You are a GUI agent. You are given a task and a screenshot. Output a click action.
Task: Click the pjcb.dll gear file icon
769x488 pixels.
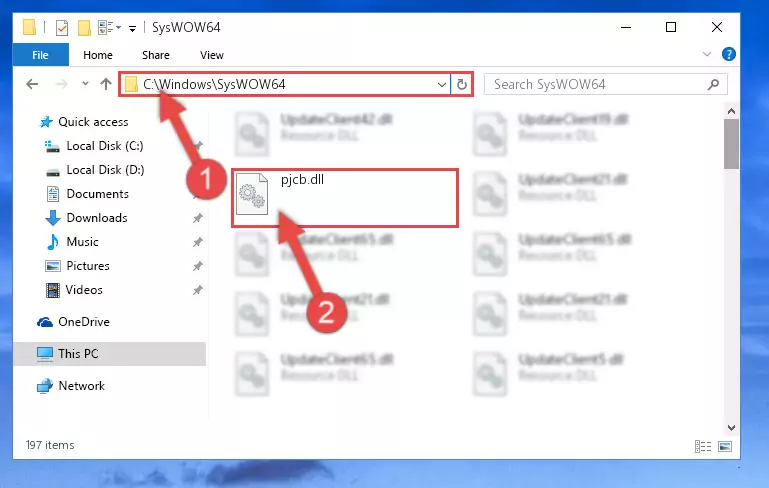tap(252, 194)
